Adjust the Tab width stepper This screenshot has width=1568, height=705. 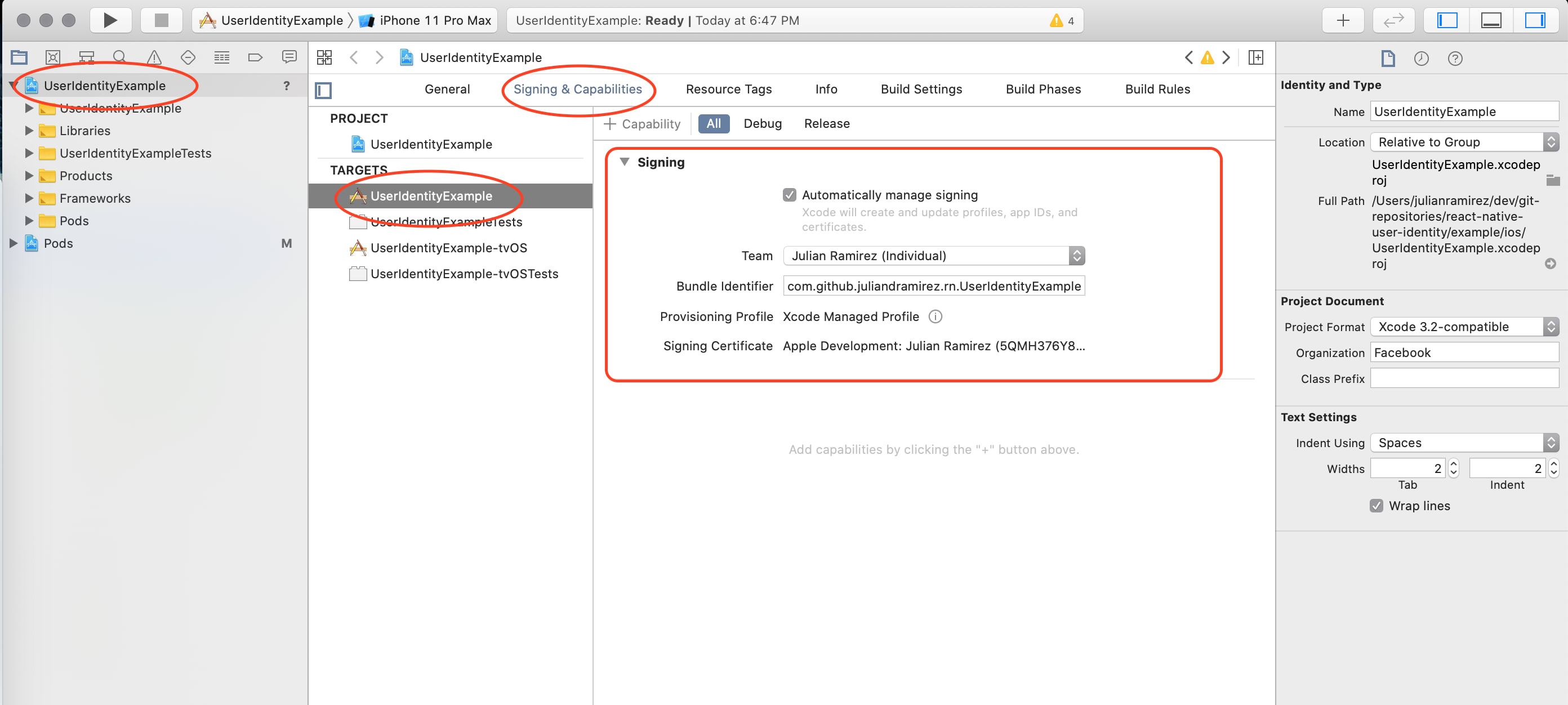(x=1454, y=468)
